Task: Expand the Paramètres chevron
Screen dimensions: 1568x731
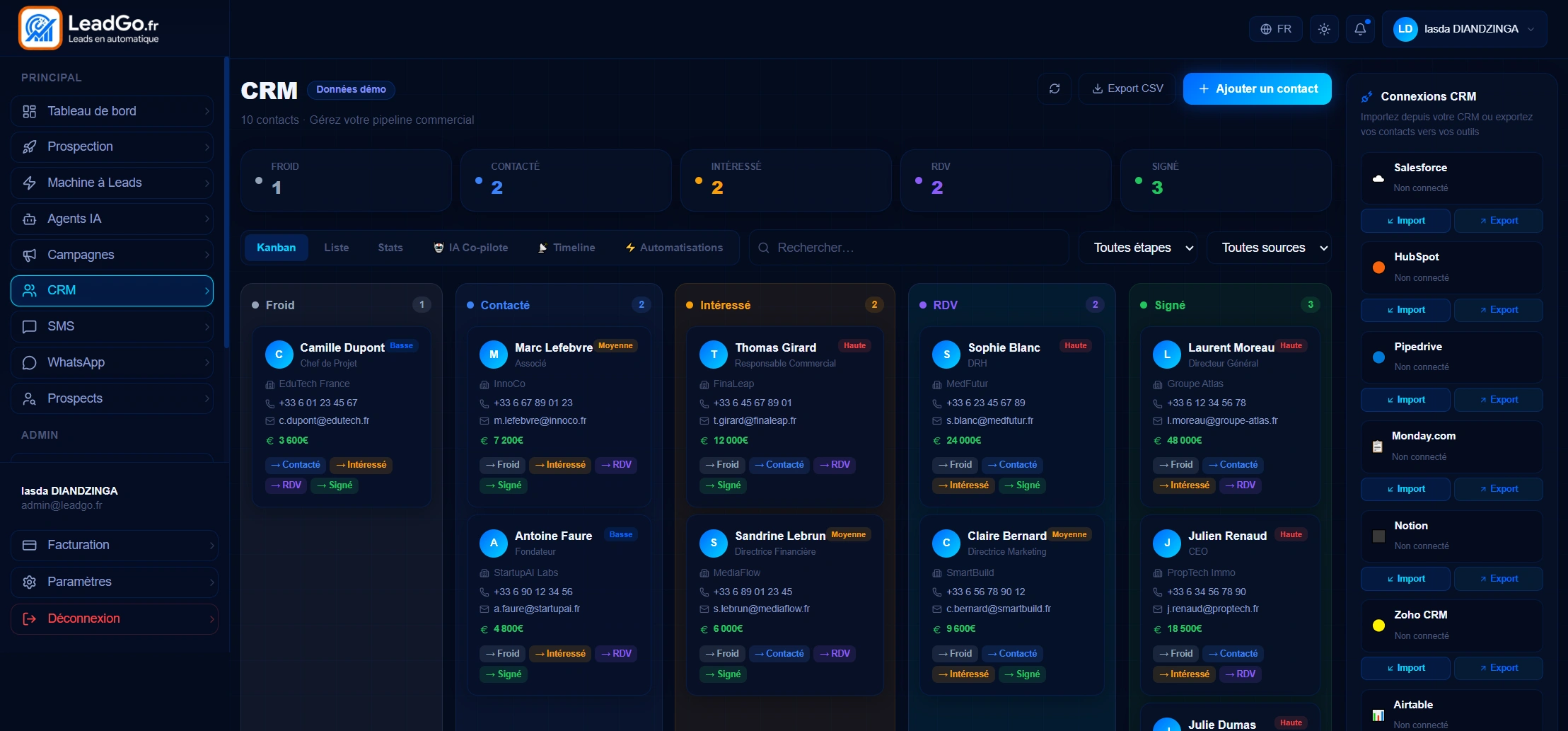Action: 211,582
